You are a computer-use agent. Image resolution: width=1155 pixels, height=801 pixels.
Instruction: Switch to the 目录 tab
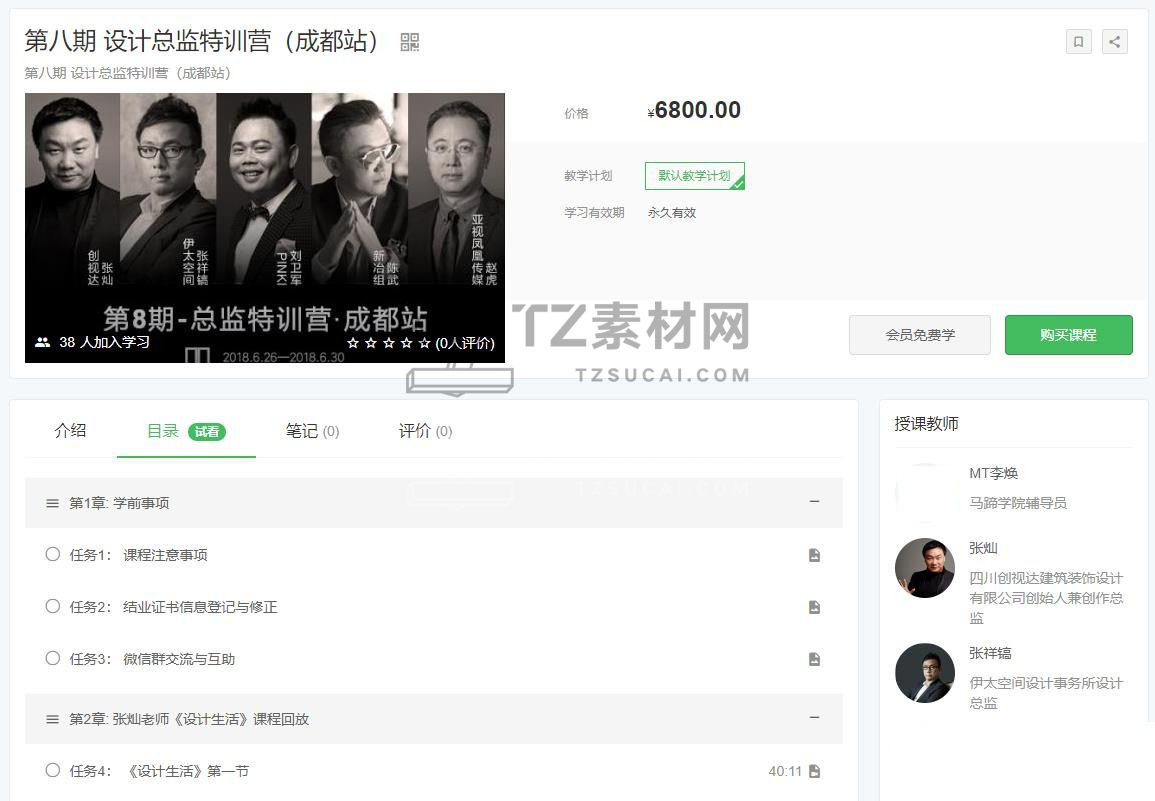pos(163,431)
